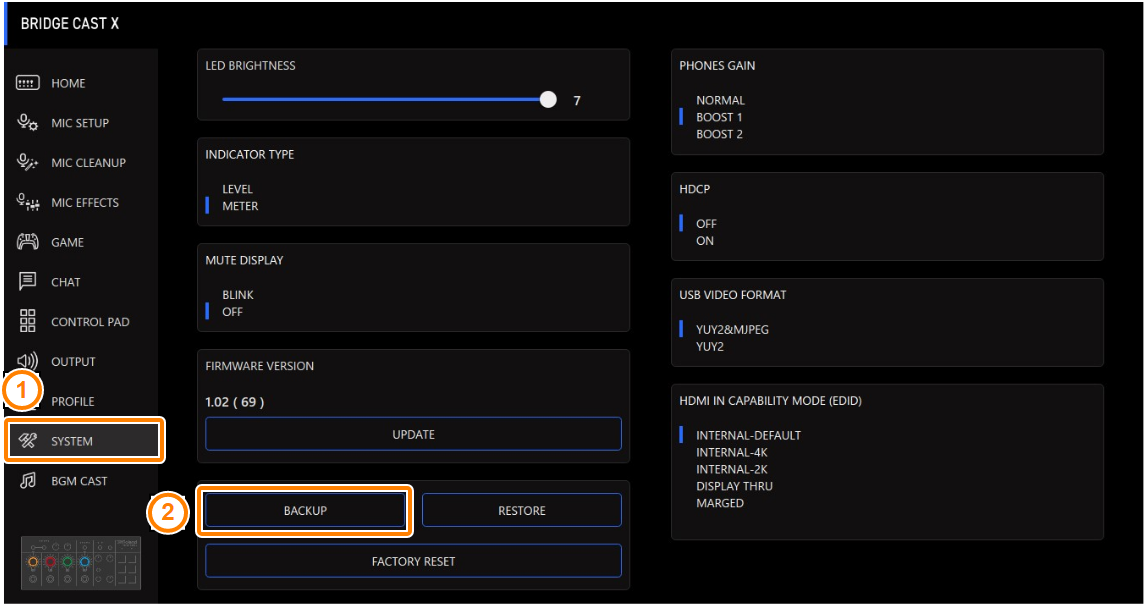The height and width of the screenshot is (608, 1147).
Task: Click the BGM Cast music note icon
Action: [x=28, y=481]
